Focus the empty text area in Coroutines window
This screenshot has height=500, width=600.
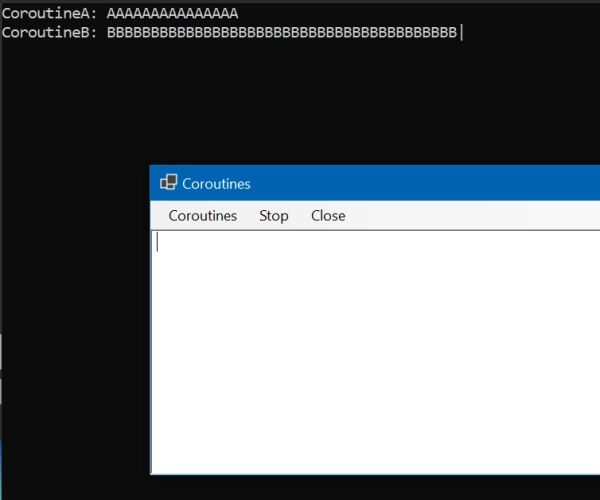[376, 352]
